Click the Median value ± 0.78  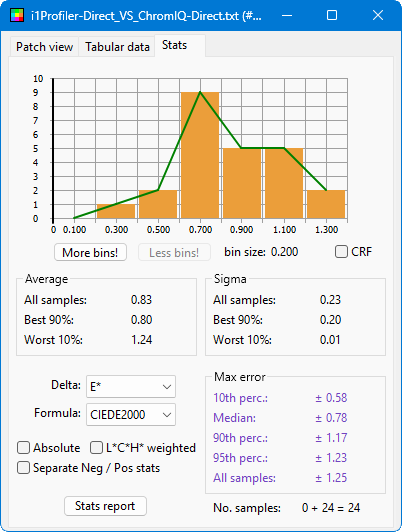click(331, 418)
